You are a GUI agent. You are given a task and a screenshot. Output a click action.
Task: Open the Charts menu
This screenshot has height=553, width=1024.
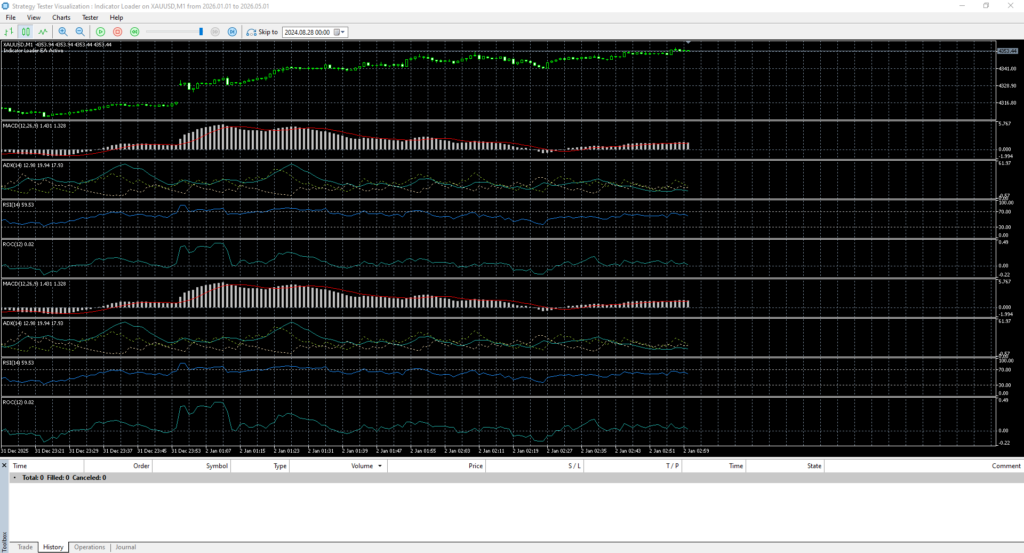click(61, 18)
